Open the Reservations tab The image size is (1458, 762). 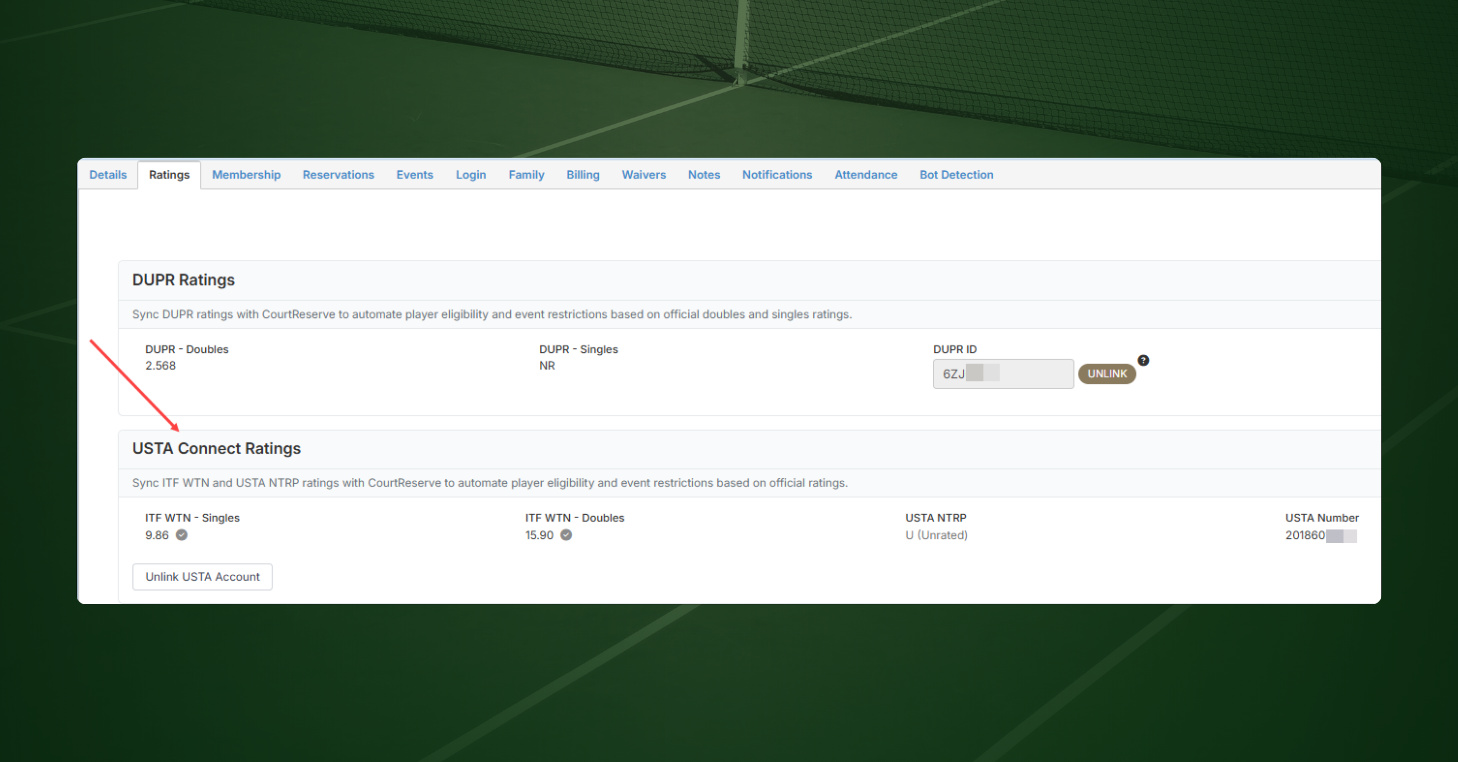338,175
